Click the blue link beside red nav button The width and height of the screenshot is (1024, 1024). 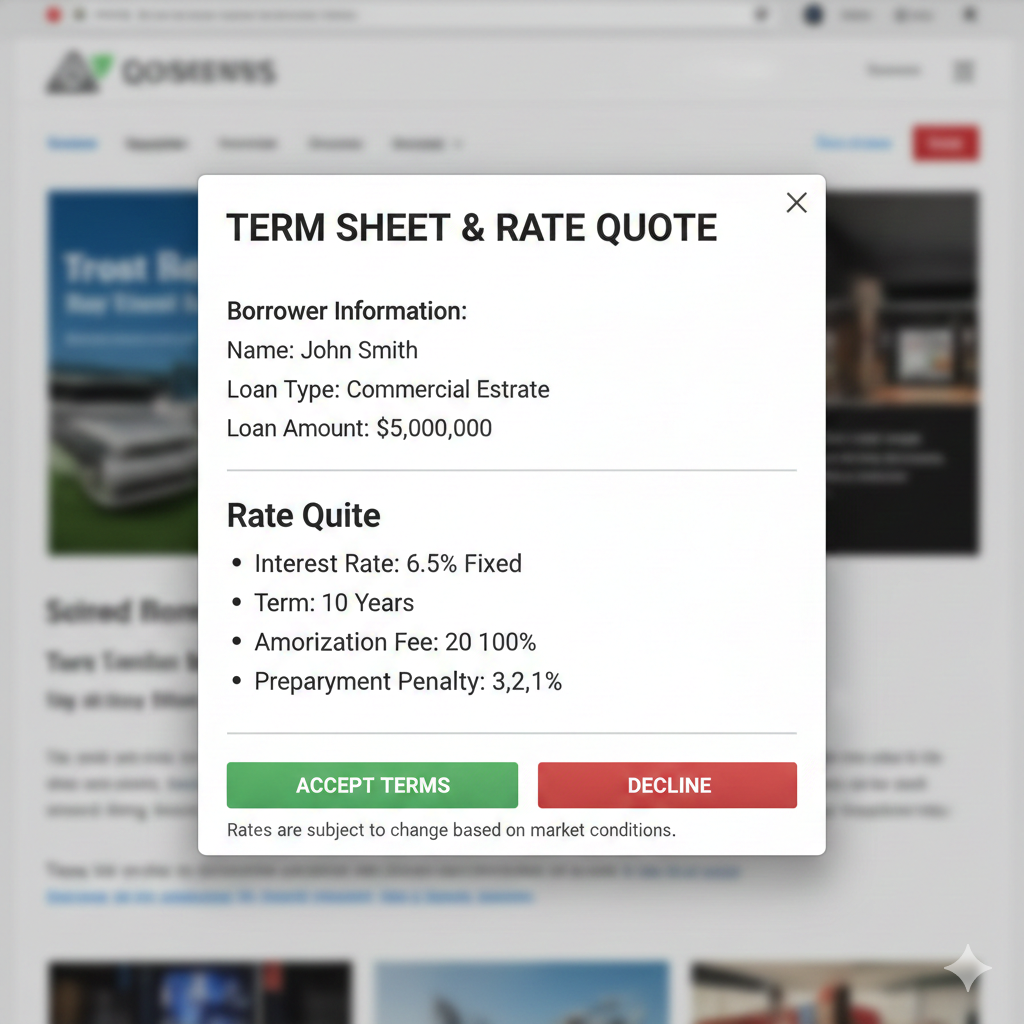pos(853,144)
